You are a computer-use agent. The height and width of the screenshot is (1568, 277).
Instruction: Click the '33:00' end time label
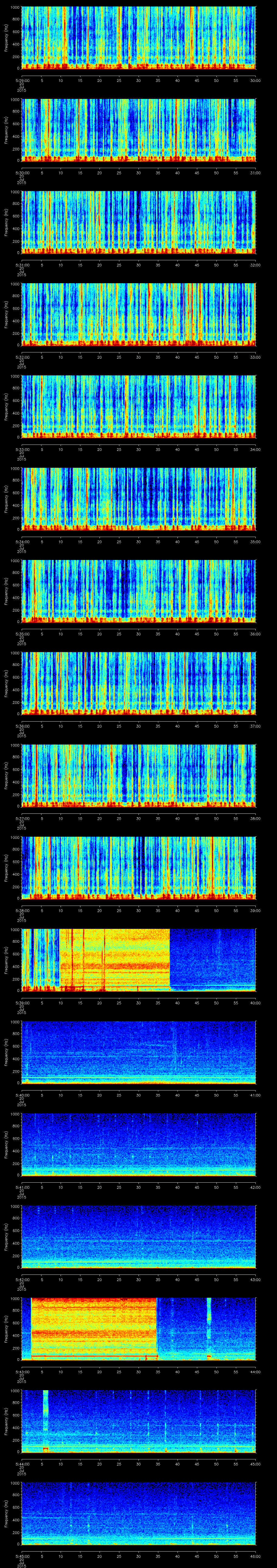(x=256, y=357)
